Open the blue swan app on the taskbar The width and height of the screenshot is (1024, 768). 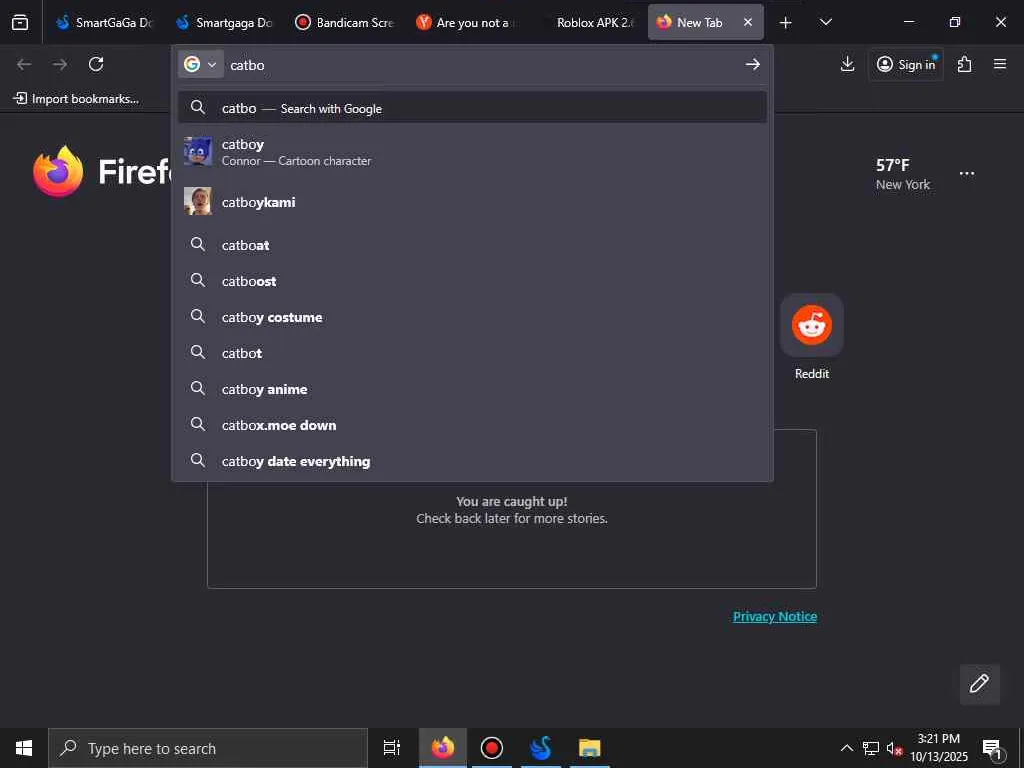pos(541,748)
